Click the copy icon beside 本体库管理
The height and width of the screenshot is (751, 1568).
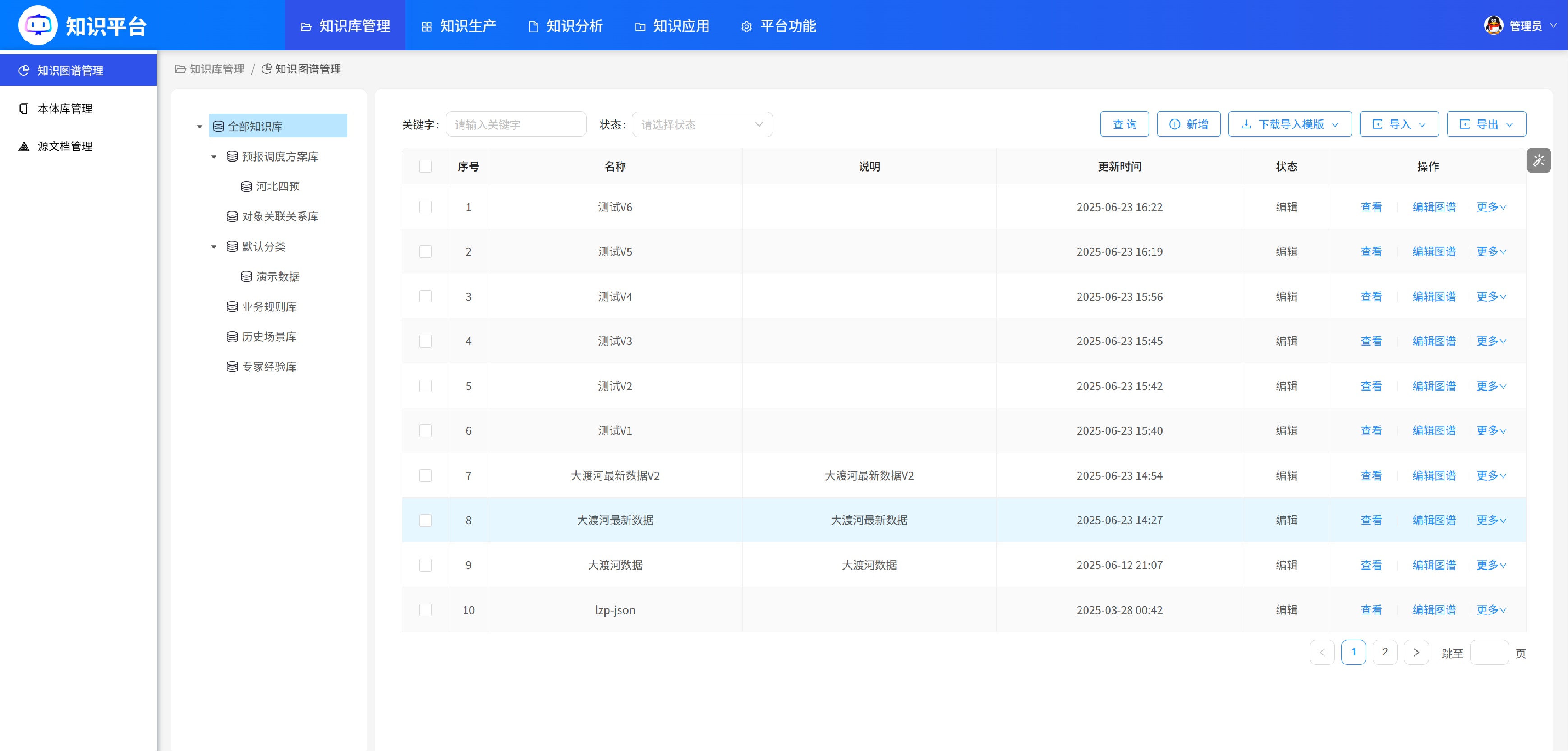[x=24, y=108]
